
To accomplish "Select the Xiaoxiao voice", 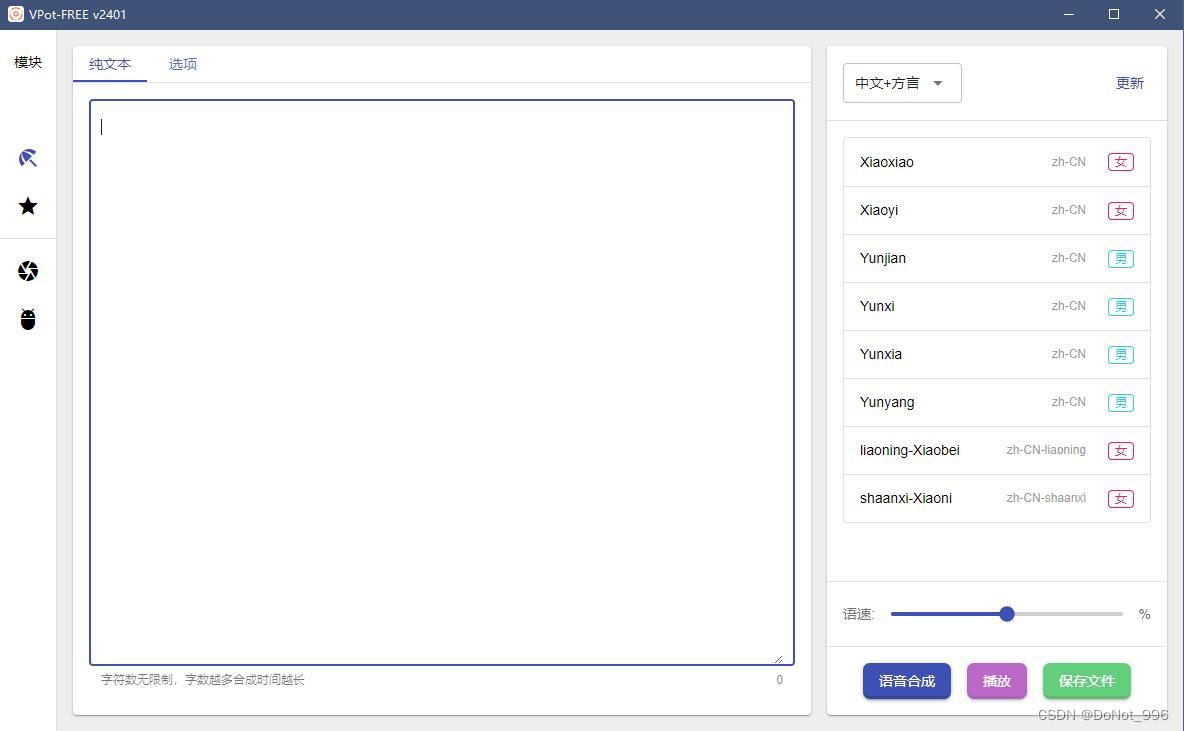I will tap(997, 162).
